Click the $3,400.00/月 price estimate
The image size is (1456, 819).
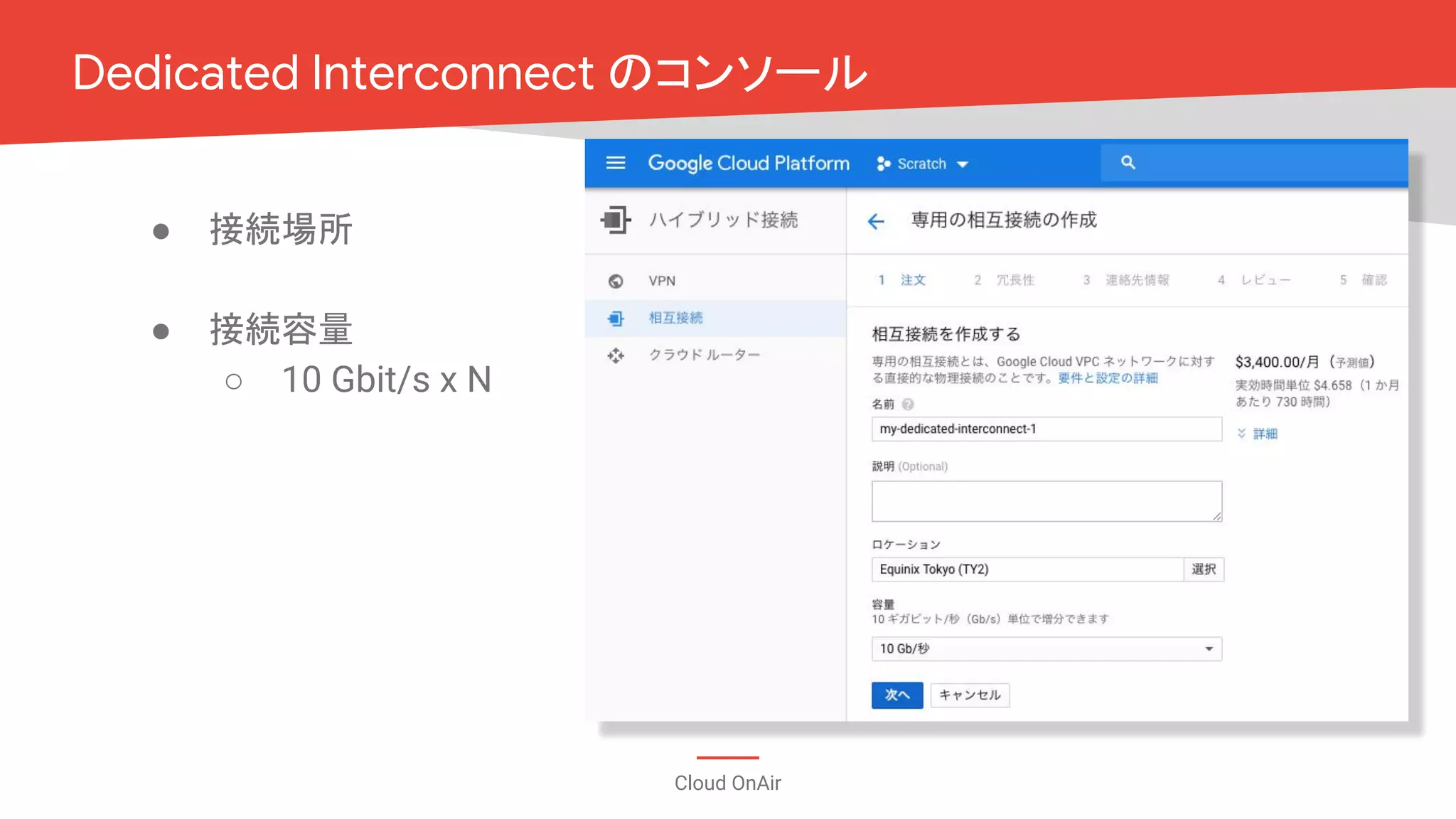1278,362
